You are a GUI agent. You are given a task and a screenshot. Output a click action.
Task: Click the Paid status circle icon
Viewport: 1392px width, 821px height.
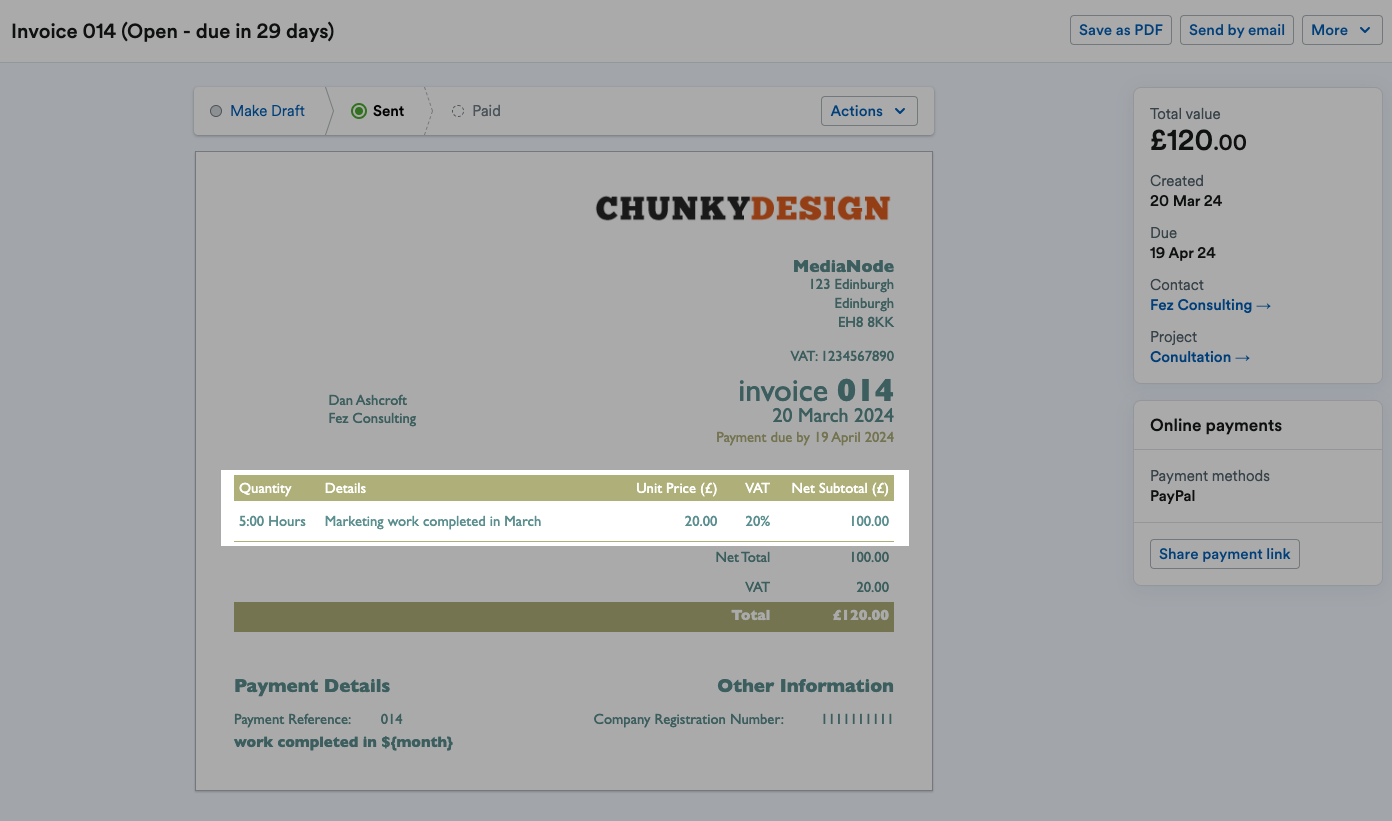458,111
